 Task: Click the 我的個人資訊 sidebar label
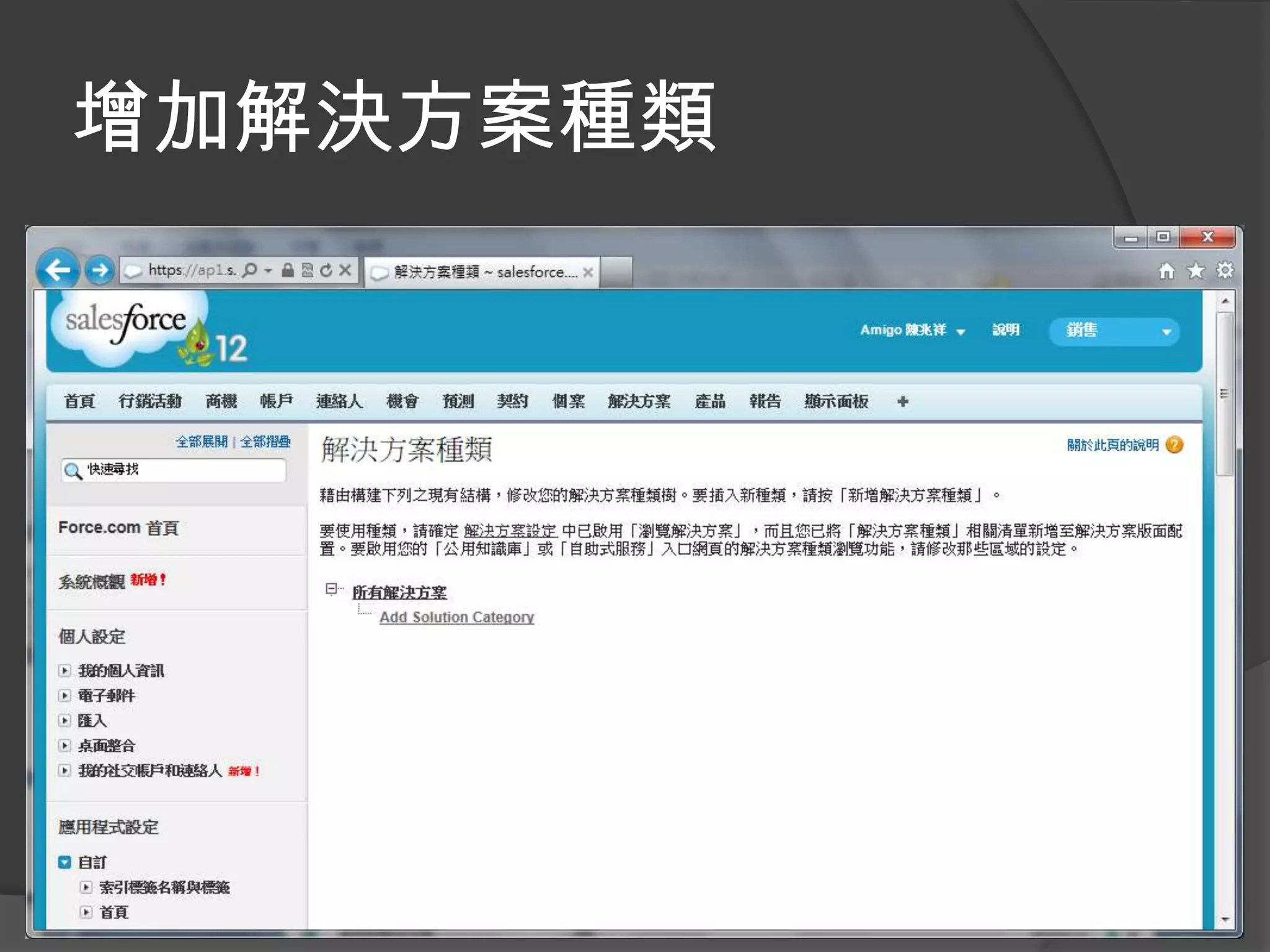(x=121, y=671)
